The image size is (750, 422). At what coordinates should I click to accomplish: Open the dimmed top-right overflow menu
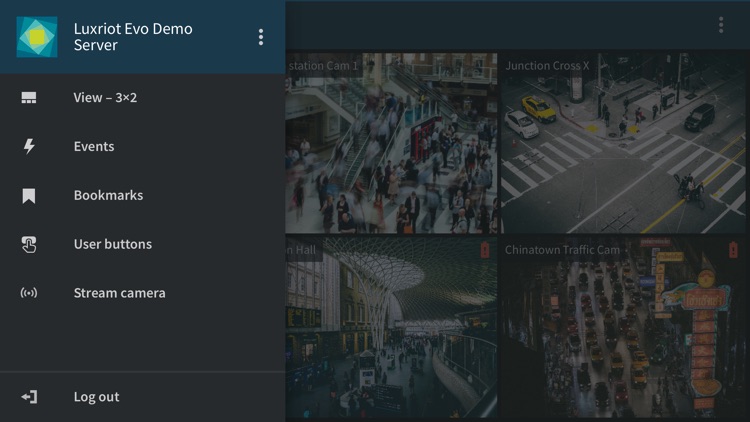click(721, 25)
